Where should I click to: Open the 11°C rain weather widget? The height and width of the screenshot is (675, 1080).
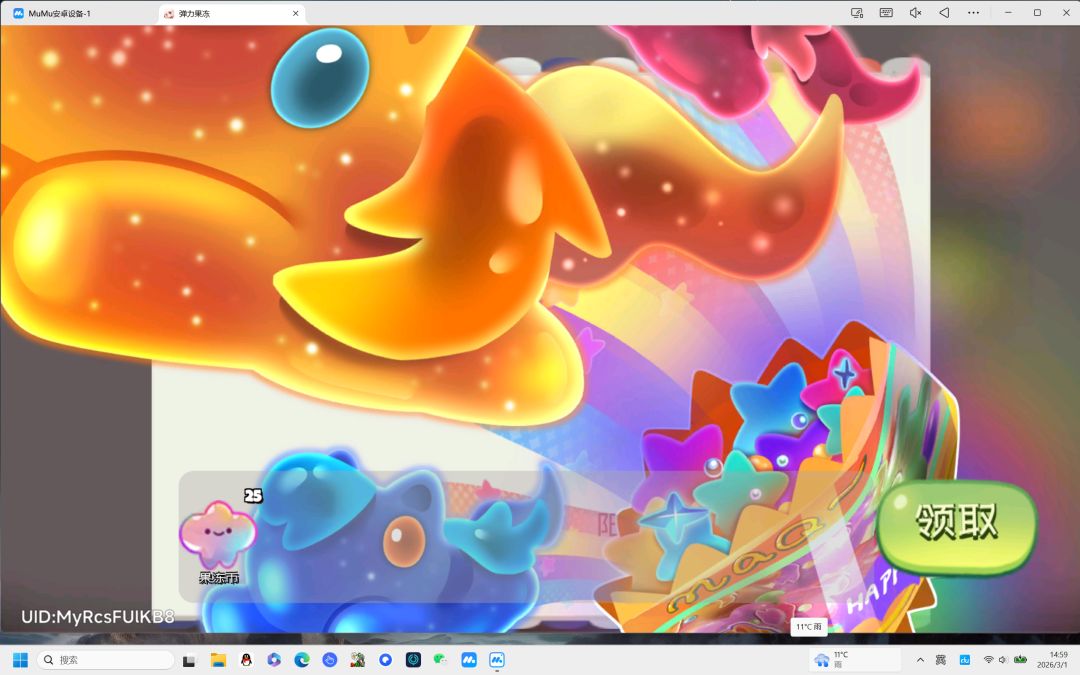tap(855, 659)
